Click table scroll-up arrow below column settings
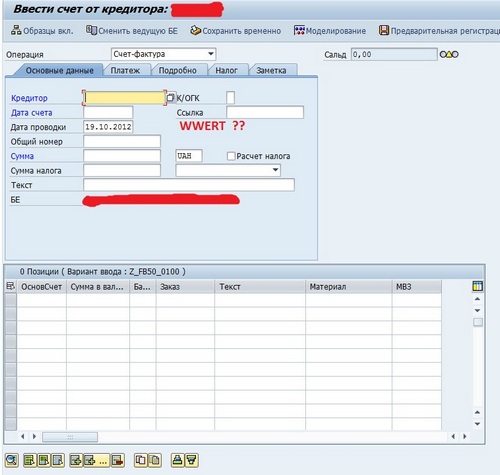This screenshot has height=475, width=500. [x=477, y=299]
